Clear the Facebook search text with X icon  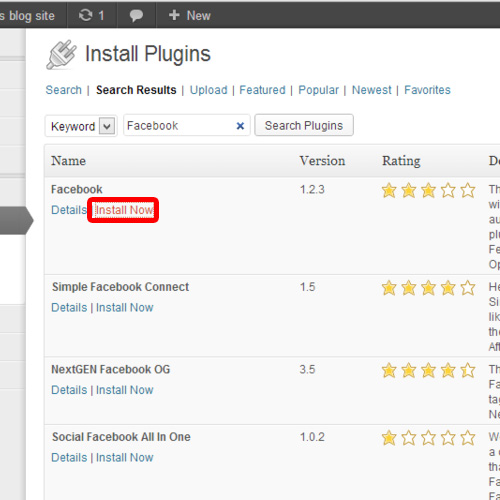240,126
